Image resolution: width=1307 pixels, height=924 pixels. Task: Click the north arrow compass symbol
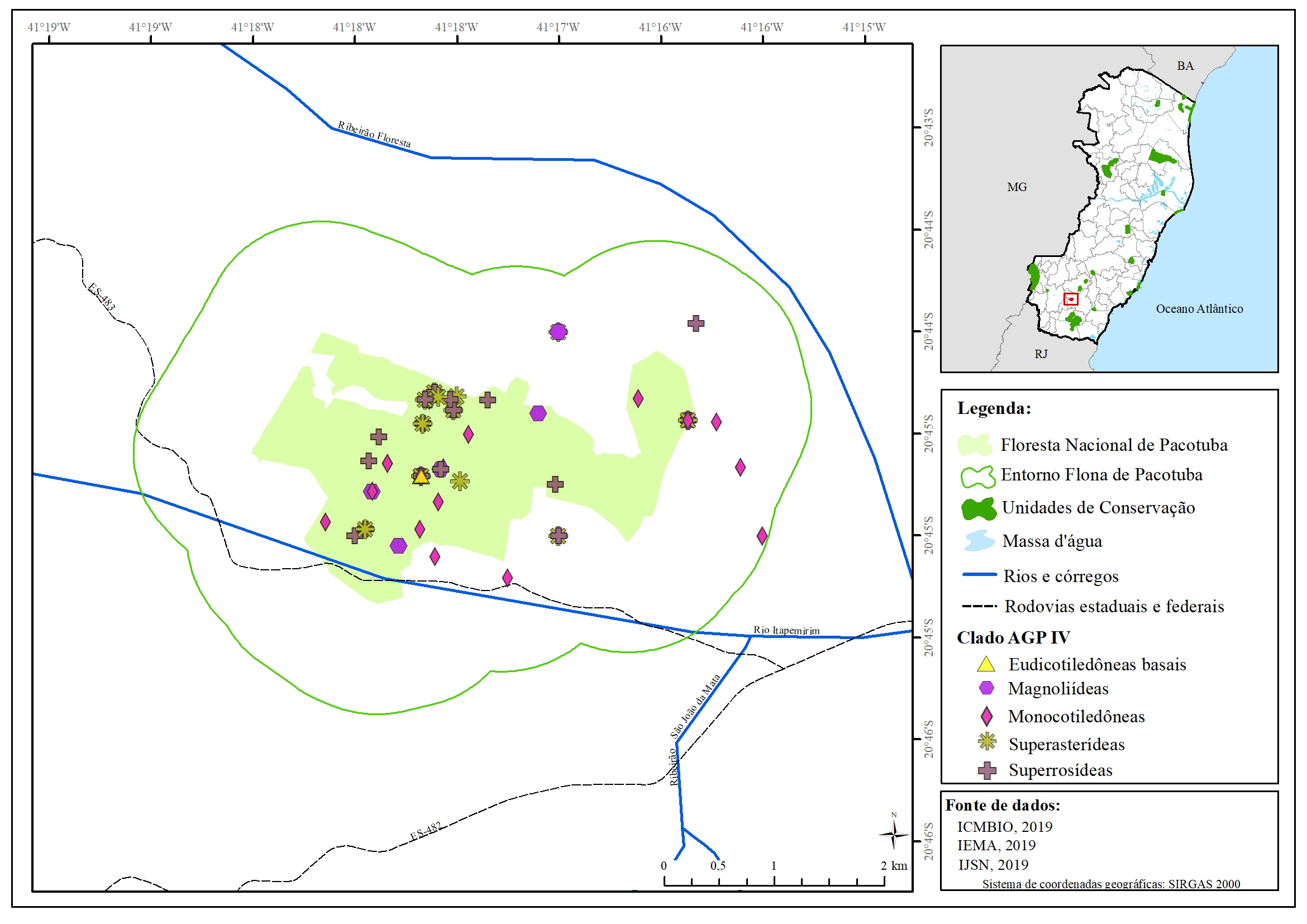[893, 835]
